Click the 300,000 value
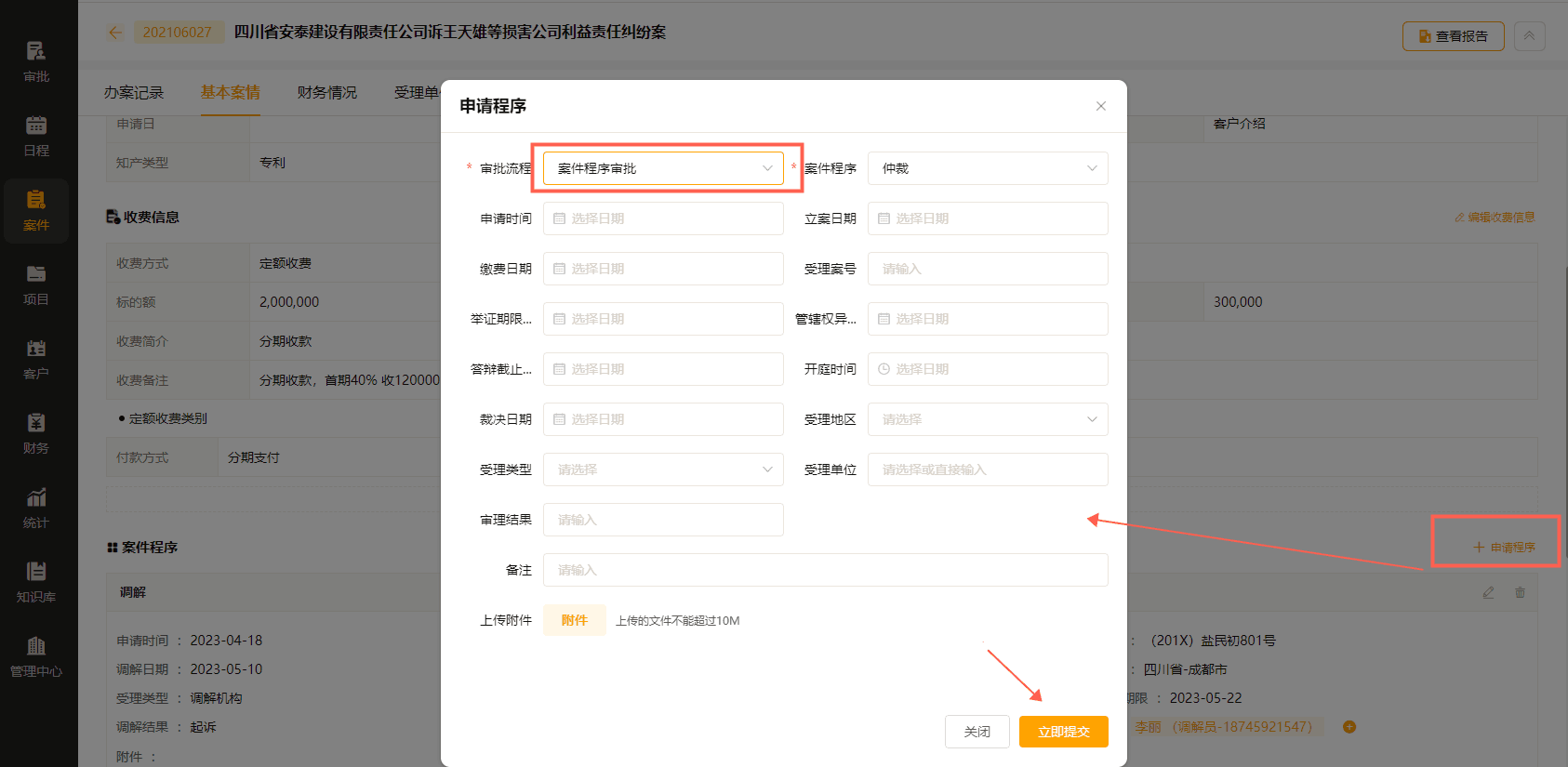This screenshot has width=1568, height=767. (x=1238, y=302)
